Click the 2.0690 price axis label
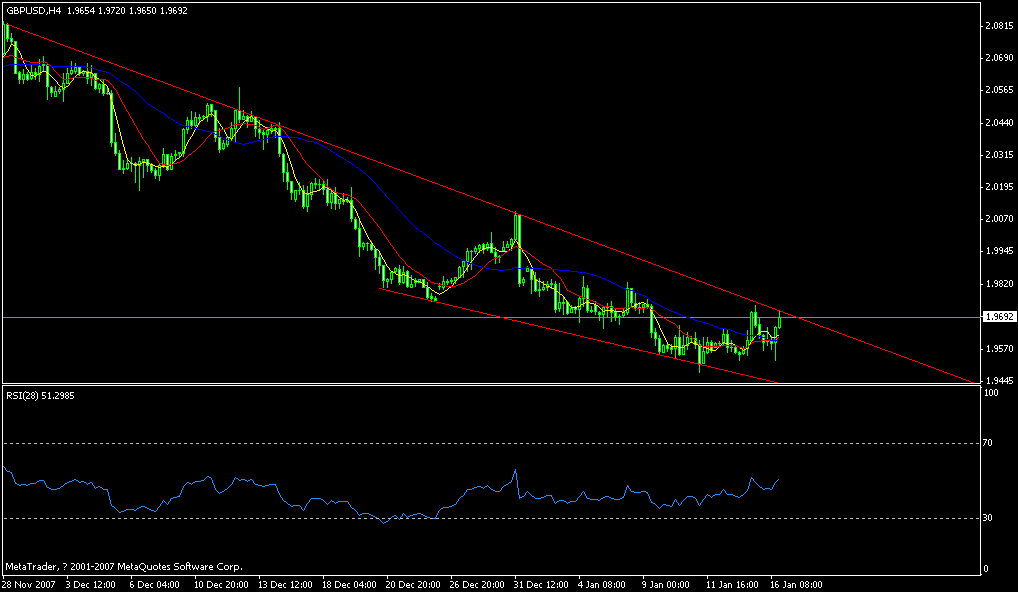Viewport: 1018px width, 592px height. coord(999,58)
